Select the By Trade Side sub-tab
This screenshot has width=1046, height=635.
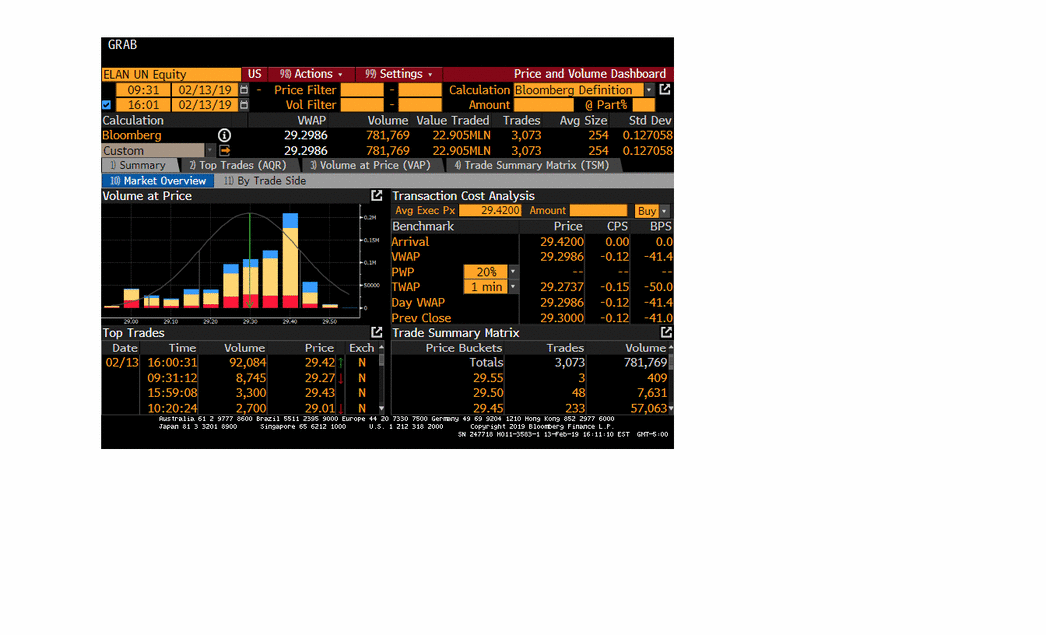pos(264,181)
